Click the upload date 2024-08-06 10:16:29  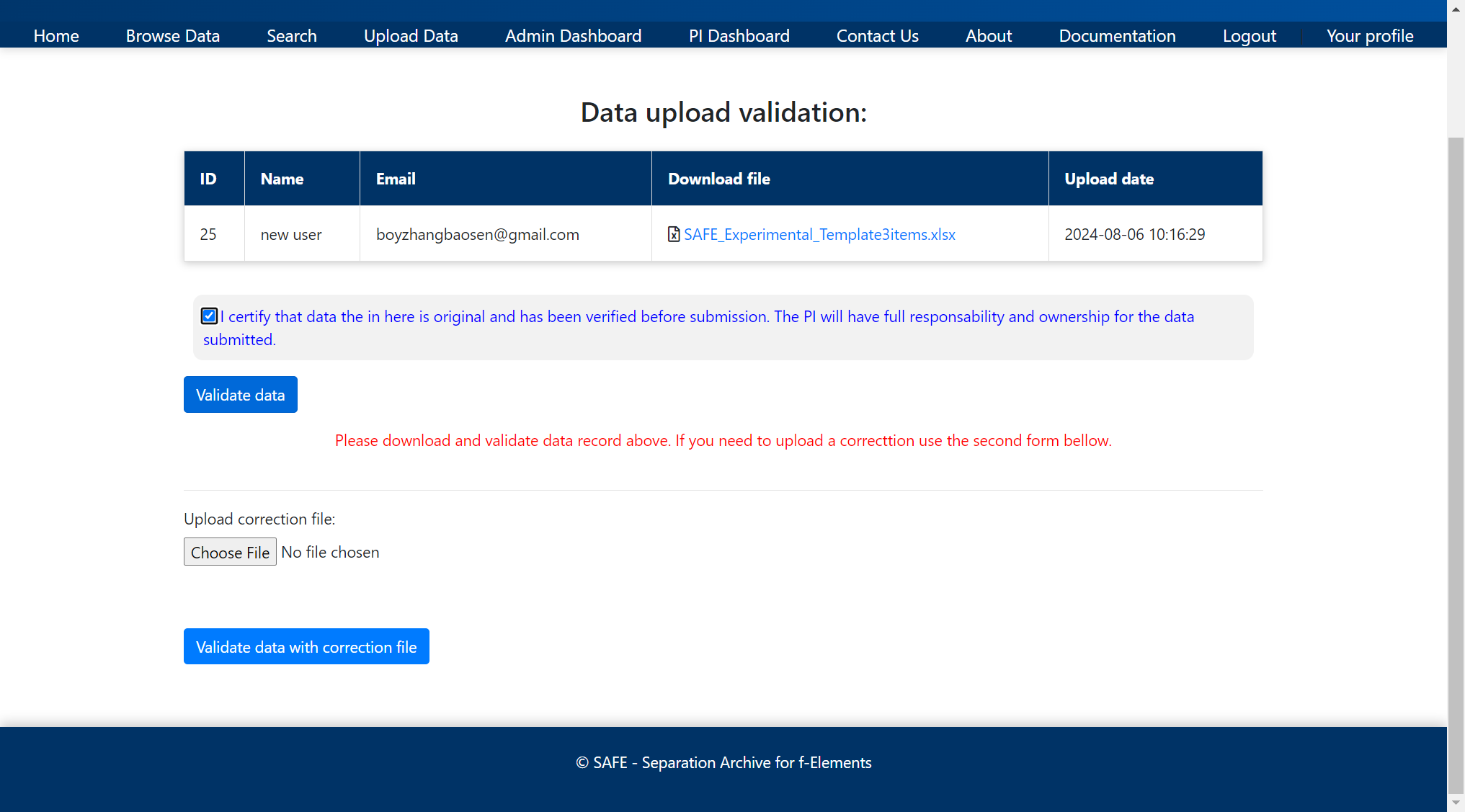(x=1135, y=234)
